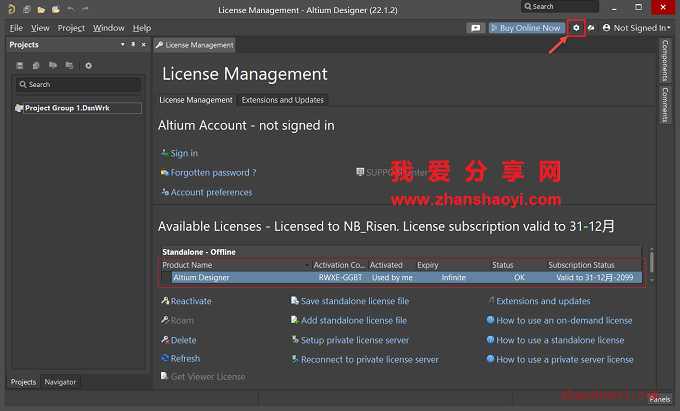The width and height of the screenshot is (680, 411).
Task: Click the Undo arrow icon
Action: tap(71, 9)
